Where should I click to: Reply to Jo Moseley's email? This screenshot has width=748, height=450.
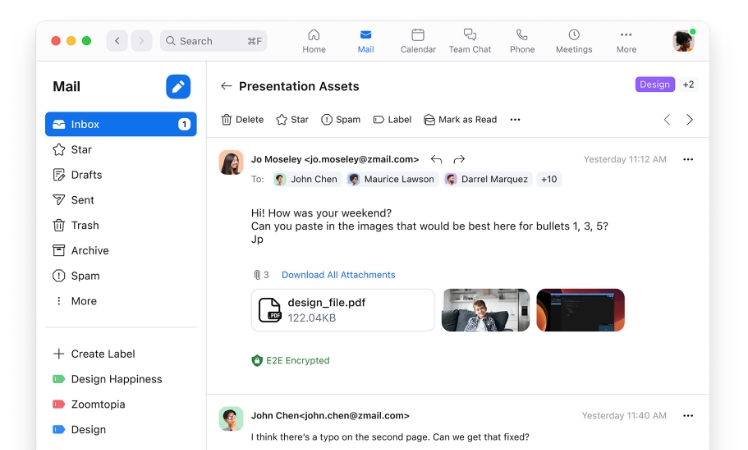[x=436, y=159]
